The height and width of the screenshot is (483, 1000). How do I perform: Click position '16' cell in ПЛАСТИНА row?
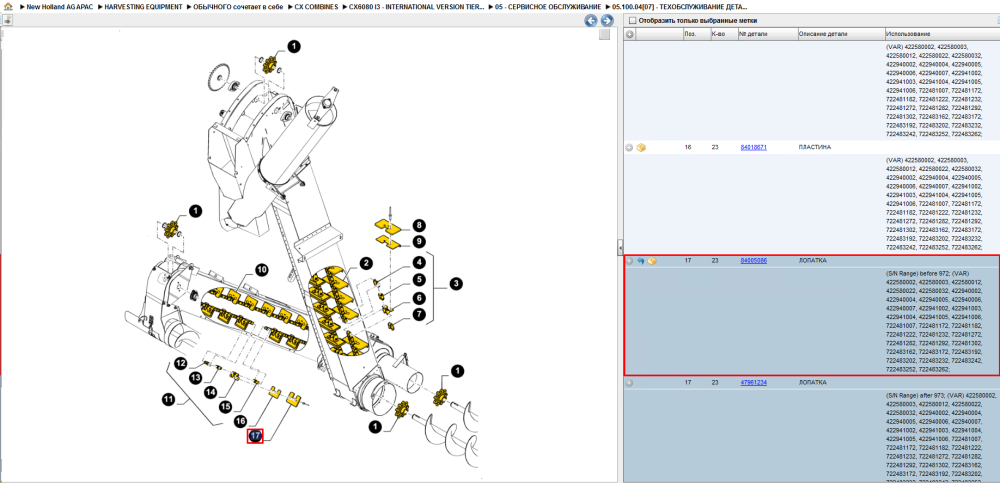[688, 147]
